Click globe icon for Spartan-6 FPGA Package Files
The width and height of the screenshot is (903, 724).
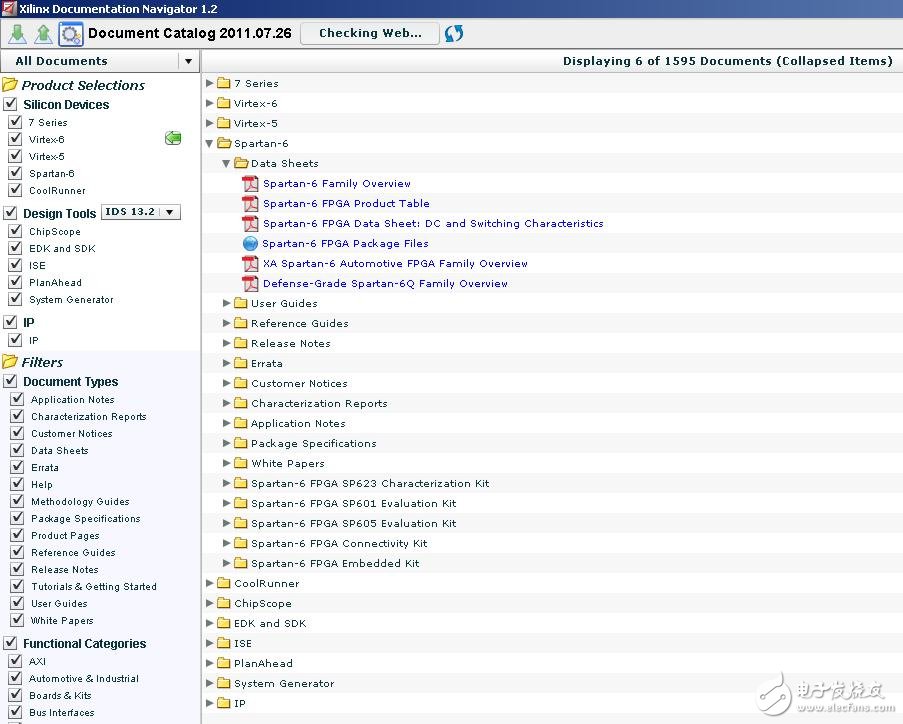click(x=250, y=244)
